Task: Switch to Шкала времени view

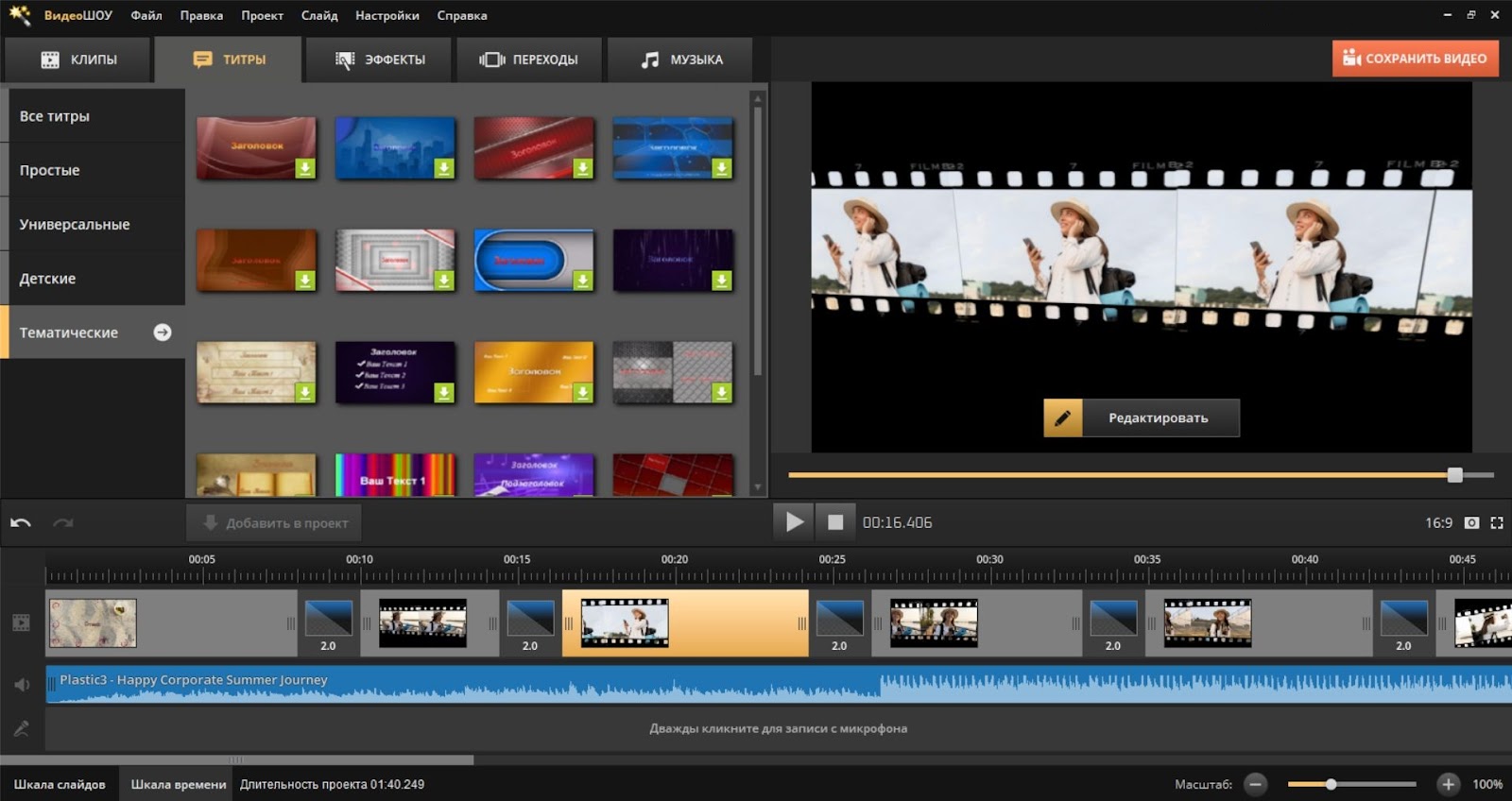Action: click(x=178, y=784)
